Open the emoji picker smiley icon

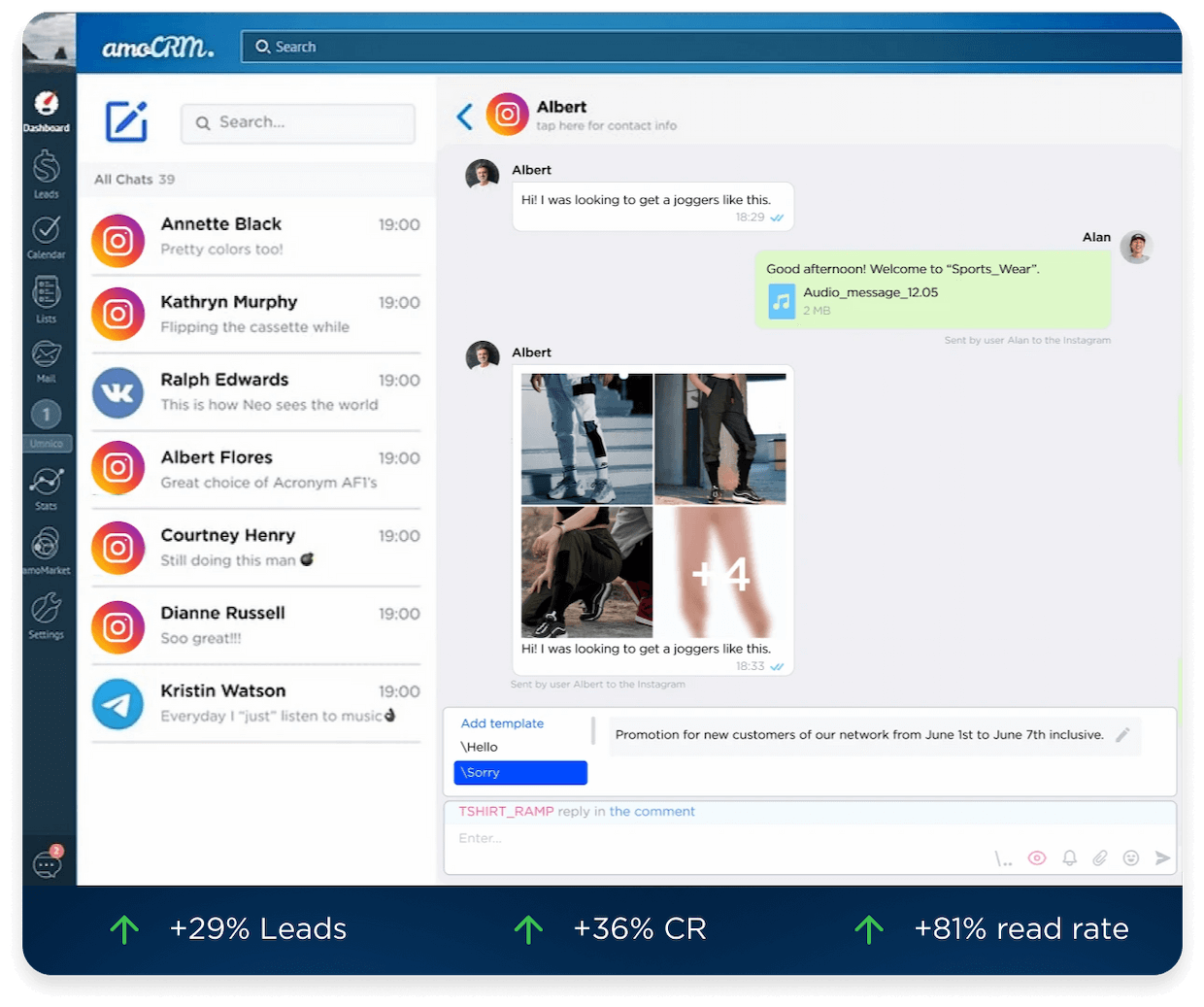click(x=1131, y=858)
